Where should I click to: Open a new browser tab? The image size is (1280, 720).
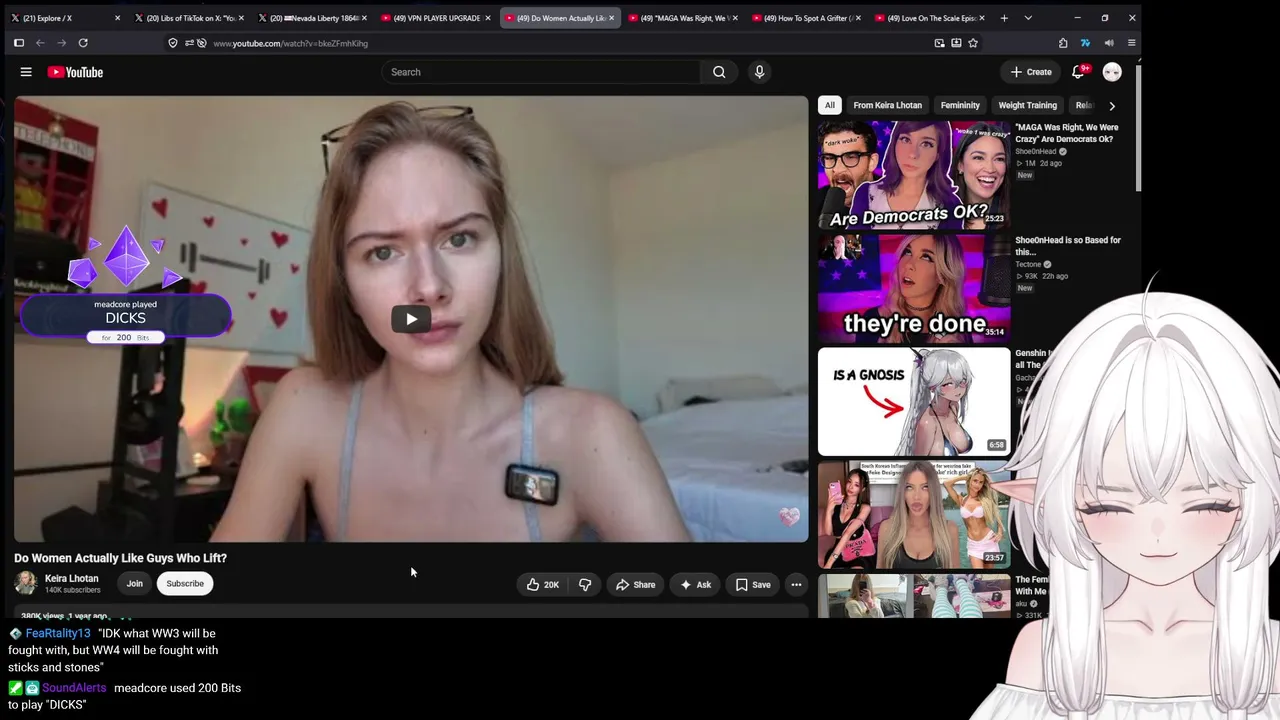[x=1004, y=18]
